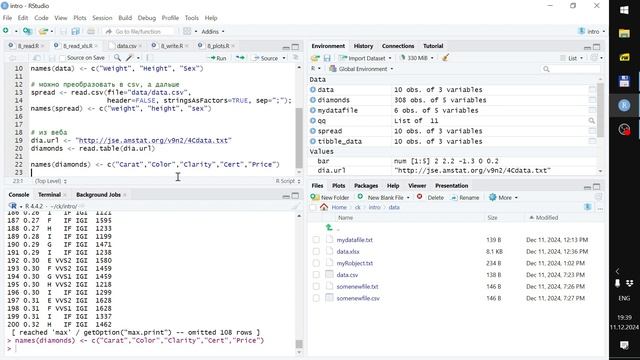Click the Save current document icon
Screen dimensions: 640x360
point(63,31)
